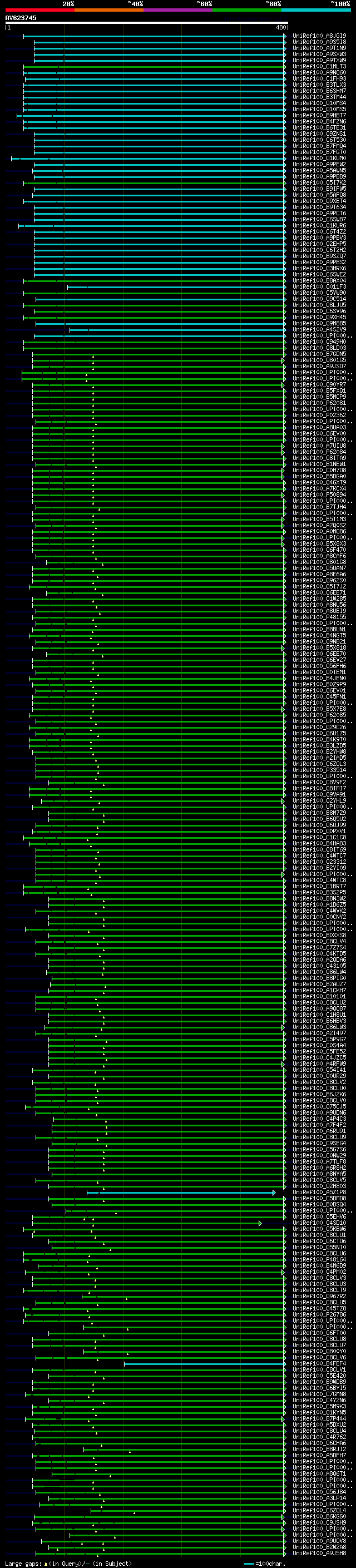Screen dimensions: 356x1568
Task: Select the UniRef100_B5FXQ1 label
Action: coord(319,391)
